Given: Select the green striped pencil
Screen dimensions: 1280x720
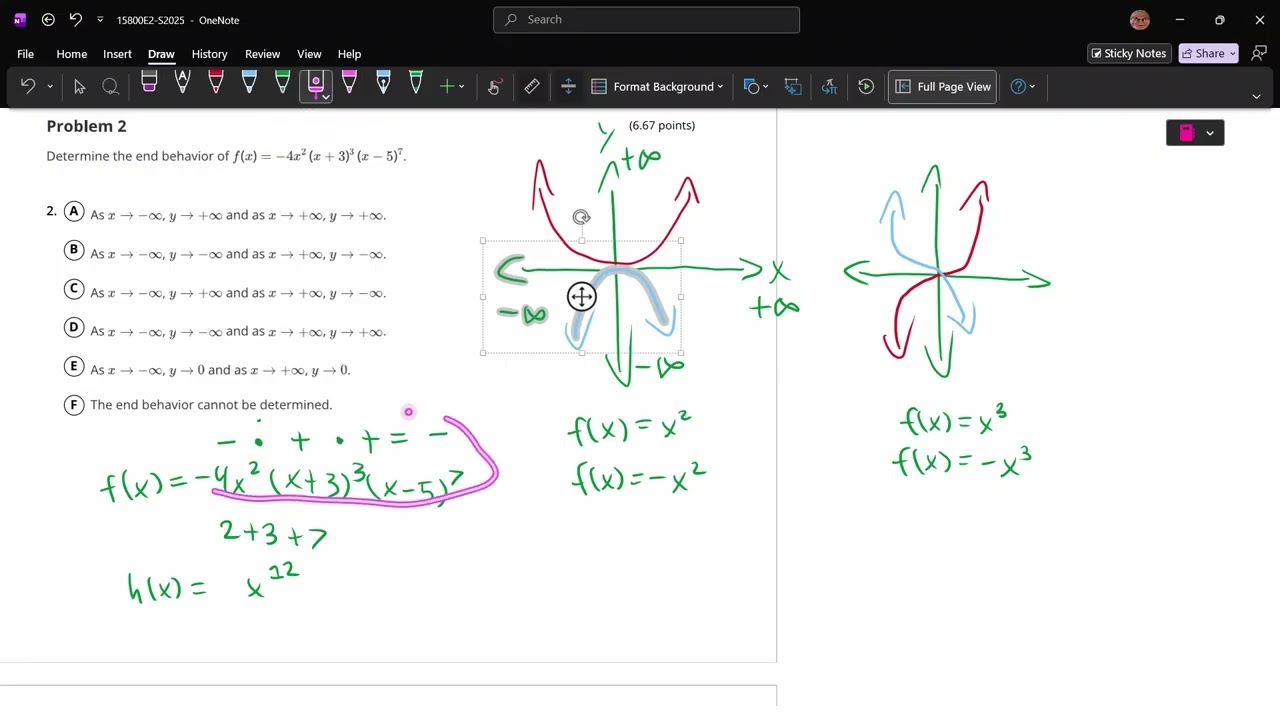Looking at the screenshot, I should [x=416, y=85].
